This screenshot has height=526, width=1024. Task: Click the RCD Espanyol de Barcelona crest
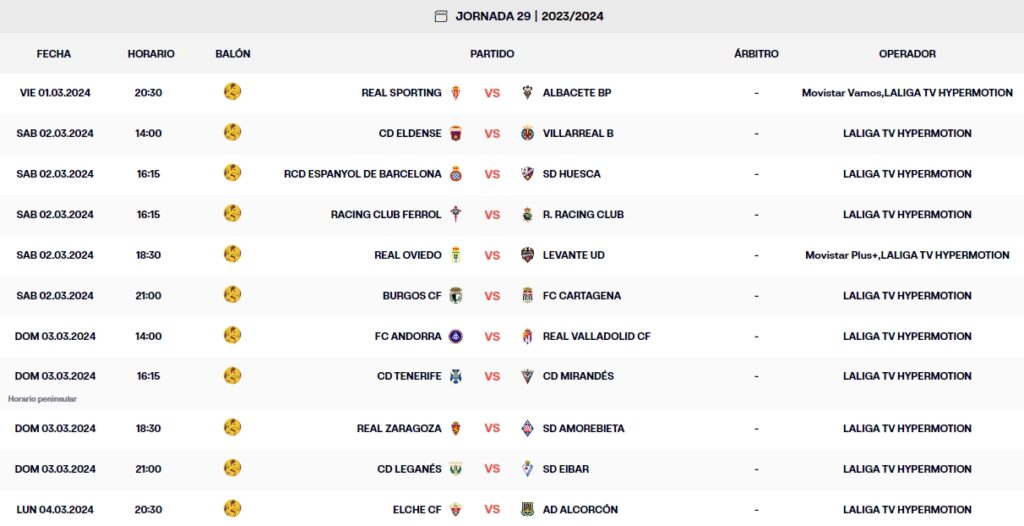click(456, 174)
